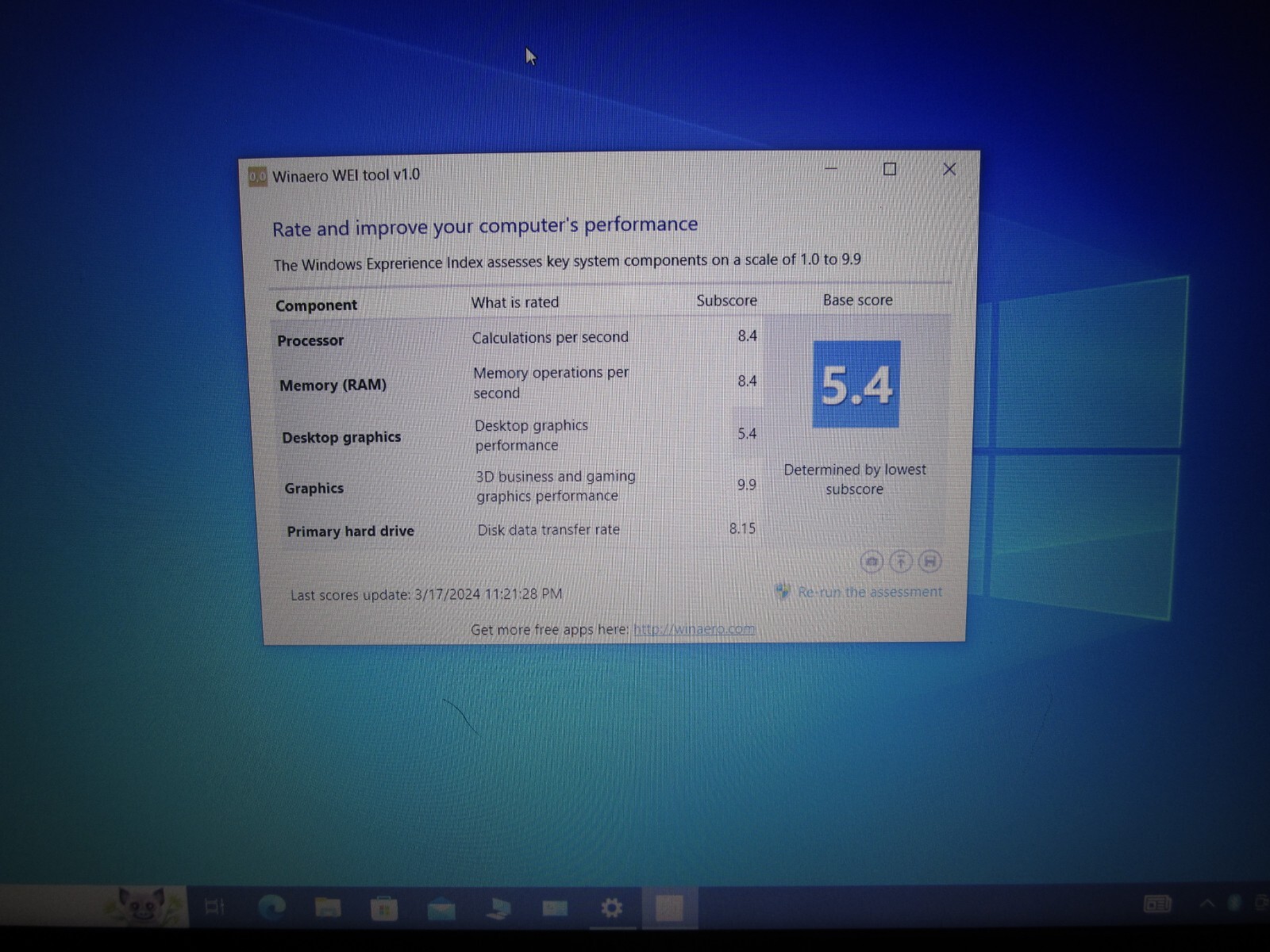Click the Desktop graphics subscore 5.4
The width and height of the screenshot is (1270, 952).
tap(747, 433)
